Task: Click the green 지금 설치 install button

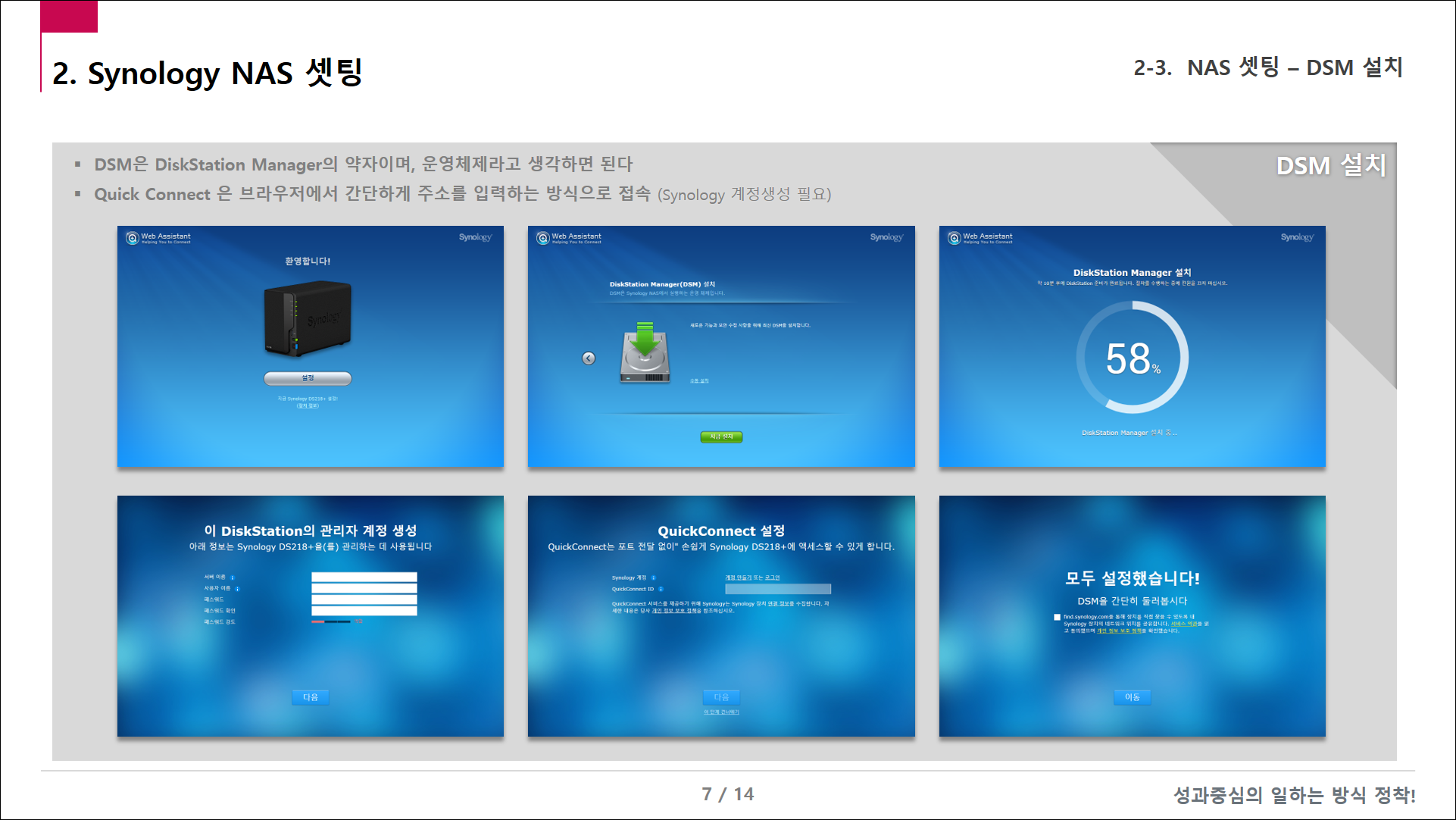Action: tap(721, 437)
